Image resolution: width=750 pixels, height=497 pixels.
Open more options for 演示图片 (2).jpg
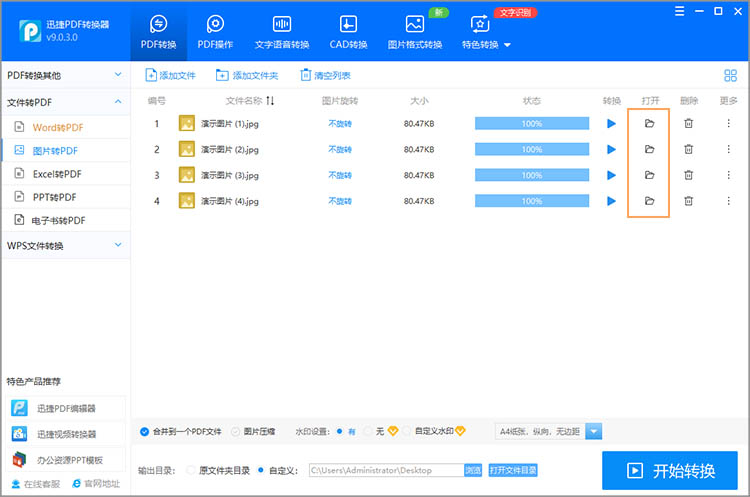(728, 149)
